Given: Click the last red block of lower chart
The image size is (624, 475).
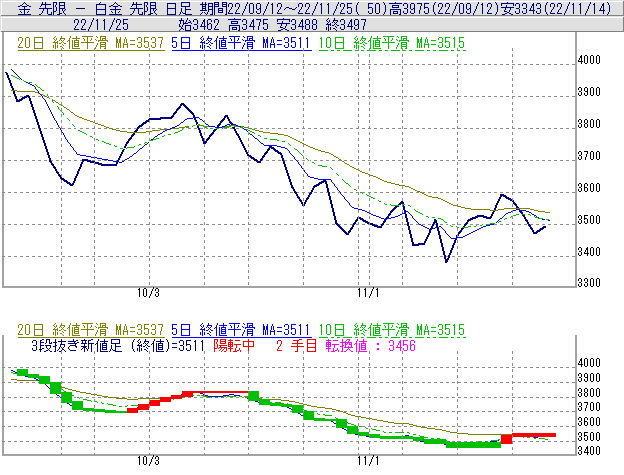Looking at the screenshot, I should pyautogui.click(x=534, y=435).
